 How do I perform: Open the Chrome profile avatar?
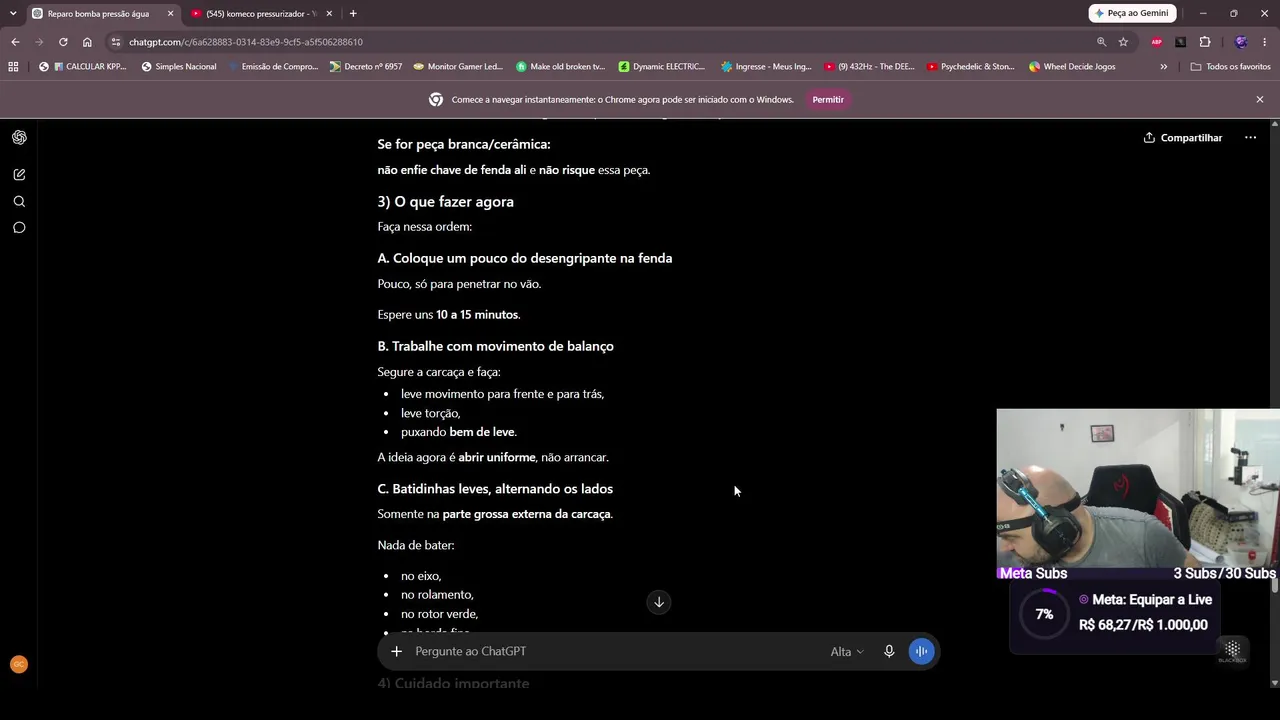(x=1241, y=42)
